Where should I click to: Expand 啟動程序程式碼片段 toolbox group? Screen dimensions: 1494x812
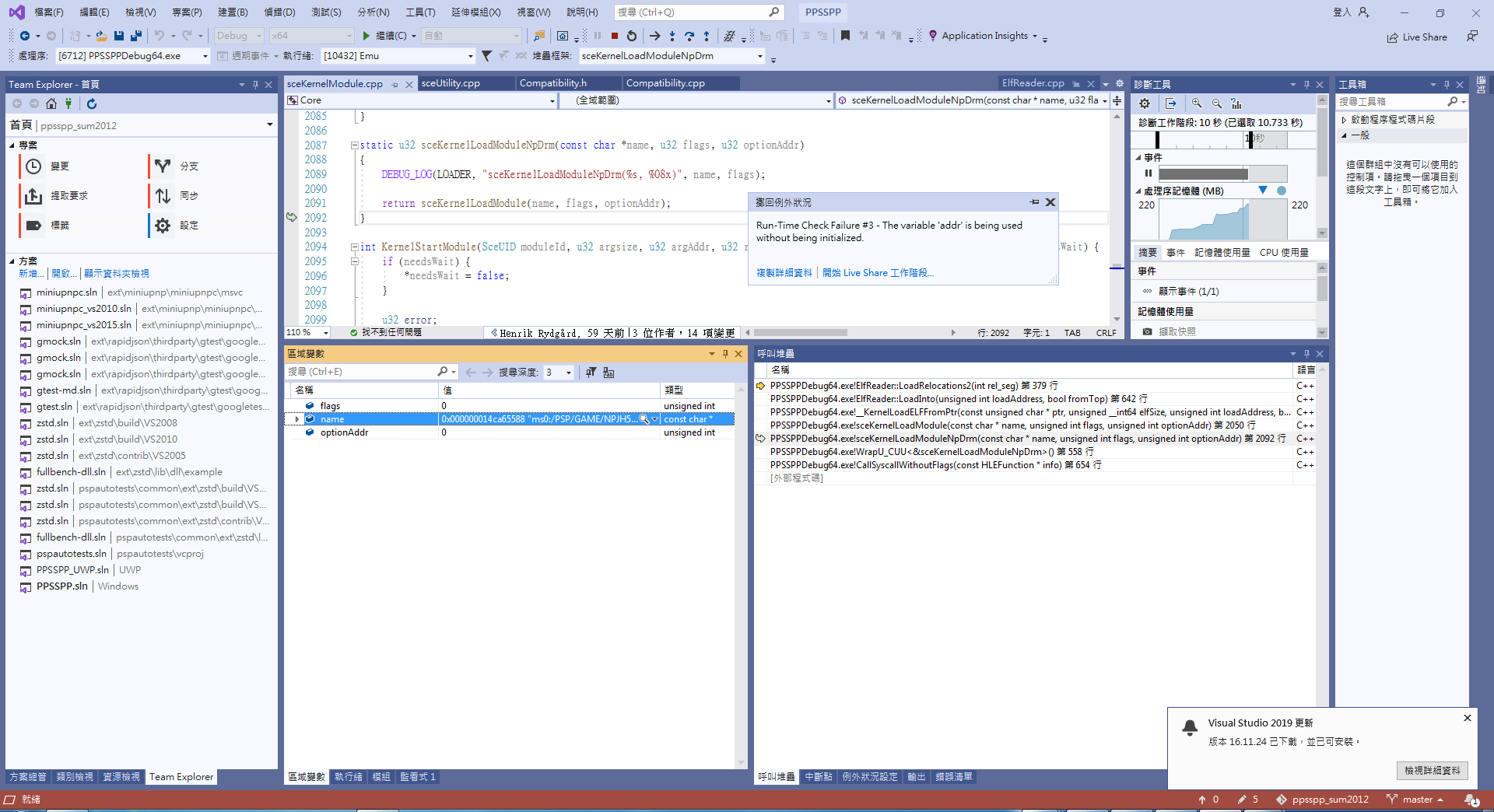1344,120
